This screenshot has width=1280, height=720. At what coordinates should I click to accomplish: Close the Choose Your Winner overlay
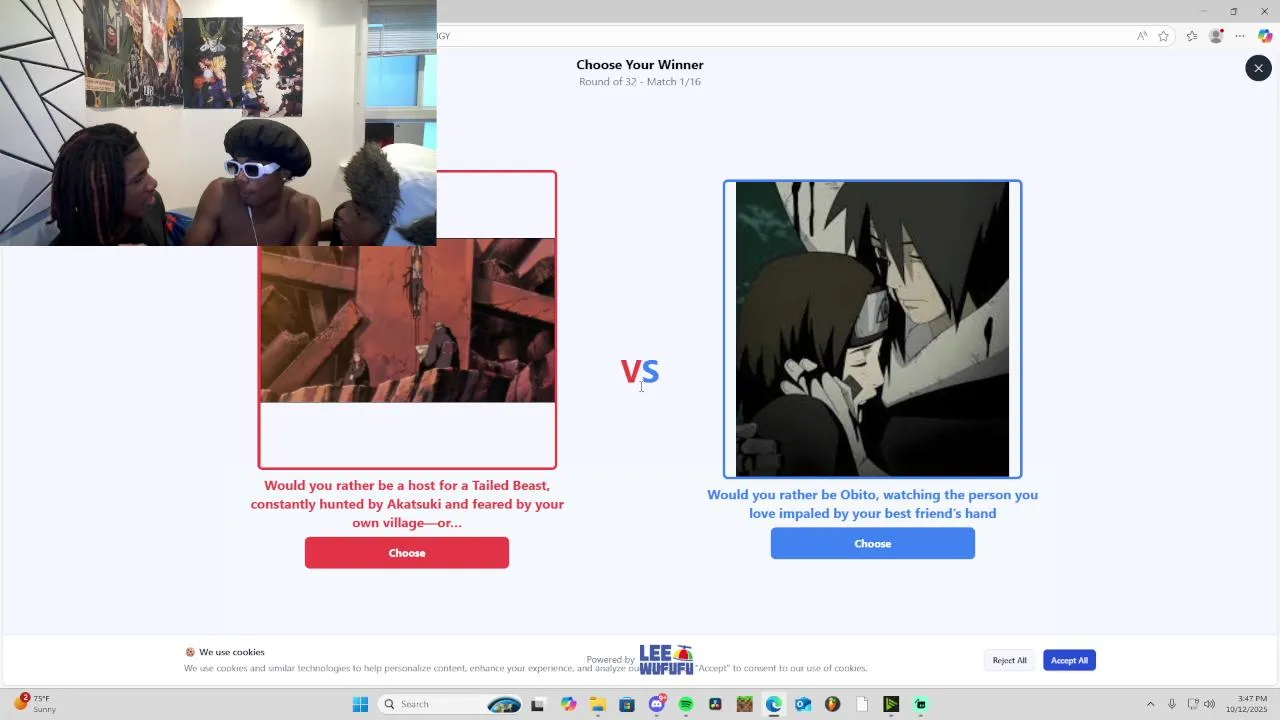click(x=1258, y=68)
